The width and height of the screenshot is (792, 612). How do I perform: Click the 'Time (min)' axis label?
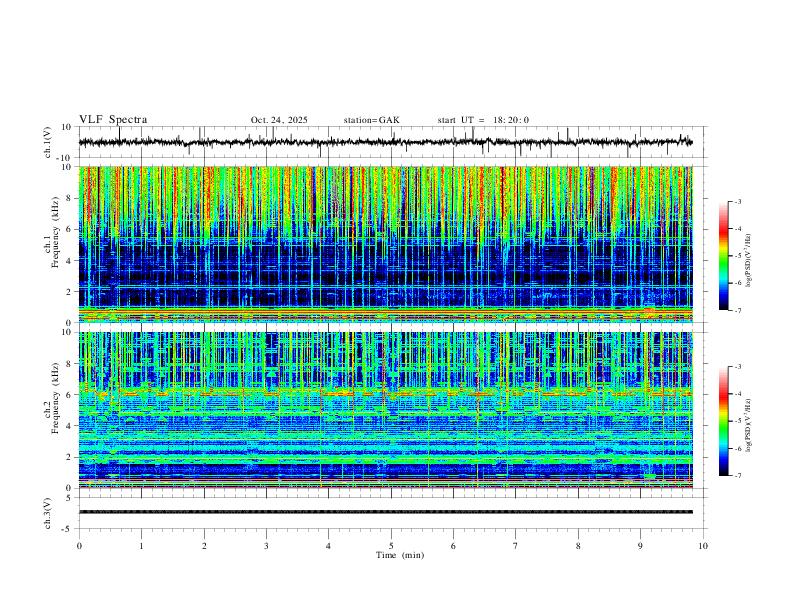pyautogui.click(x=400, y=555)
